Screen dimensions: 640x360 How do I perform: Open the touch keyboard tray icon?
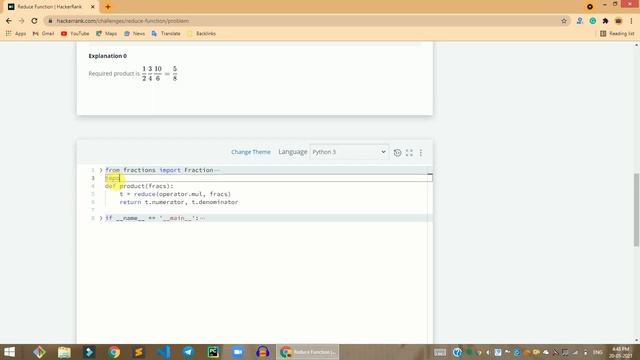click(x=440, y=352)
